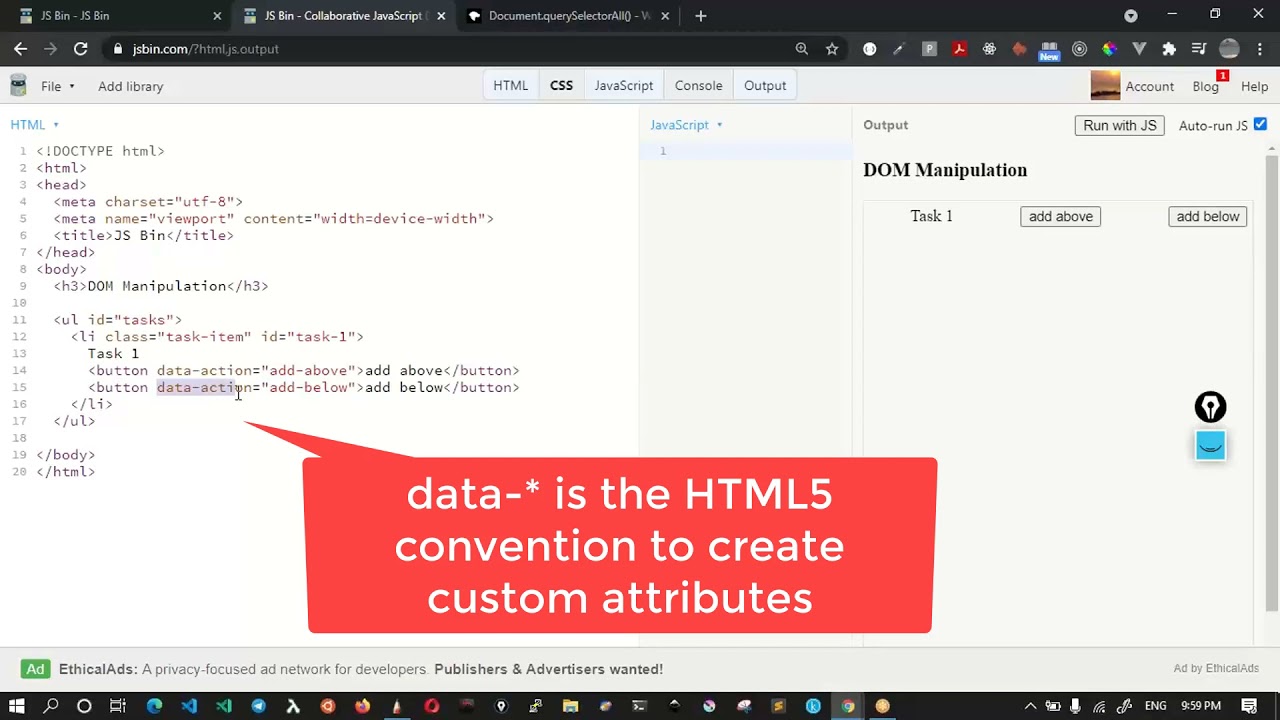Toggle the Output panel tab
1280x720 pixels.
[765, 85]
